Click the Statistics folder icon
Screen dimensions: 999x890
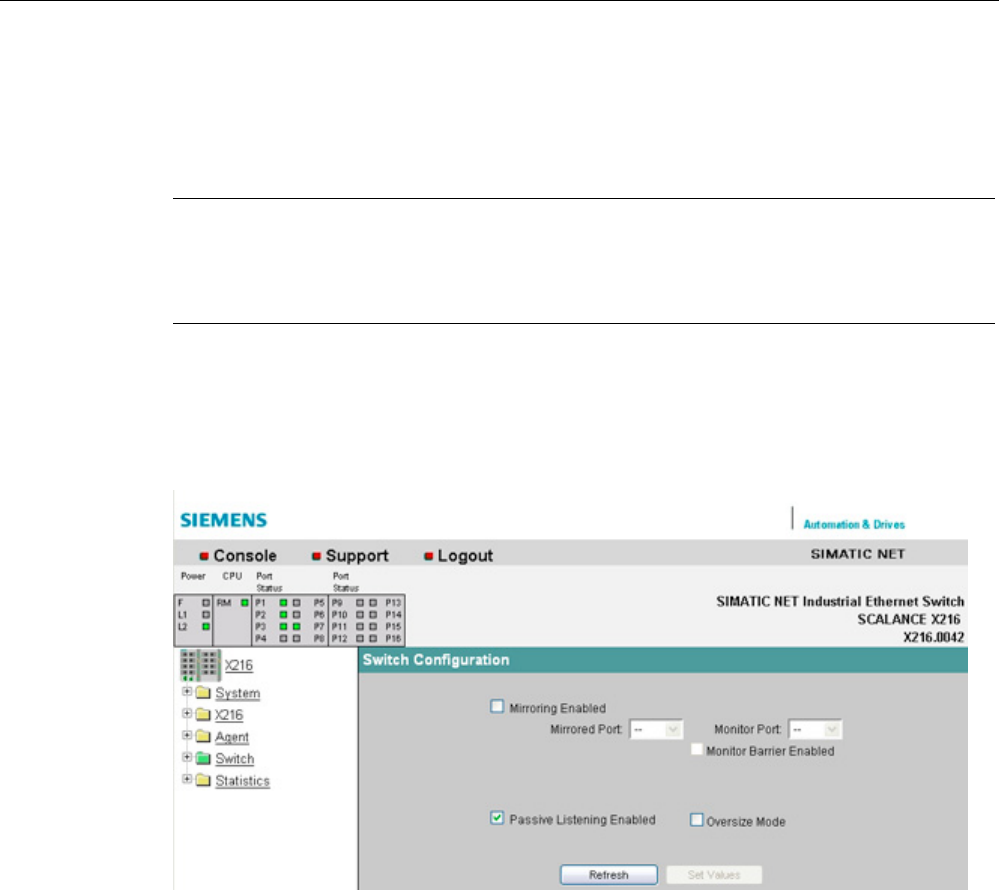click(203, 780)
